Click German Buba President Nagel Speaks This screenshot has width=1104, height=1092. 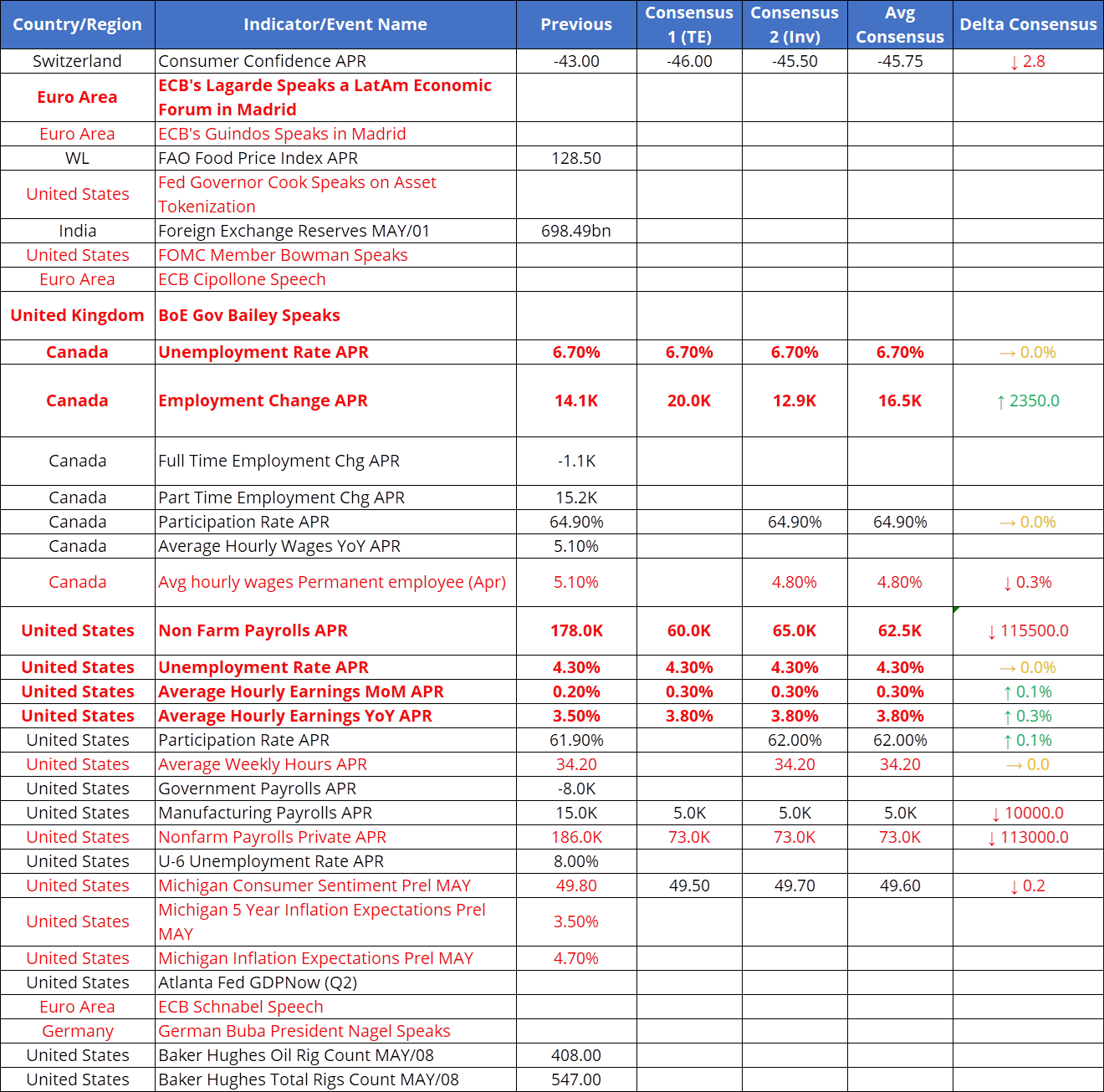(x=335, y=1031)
